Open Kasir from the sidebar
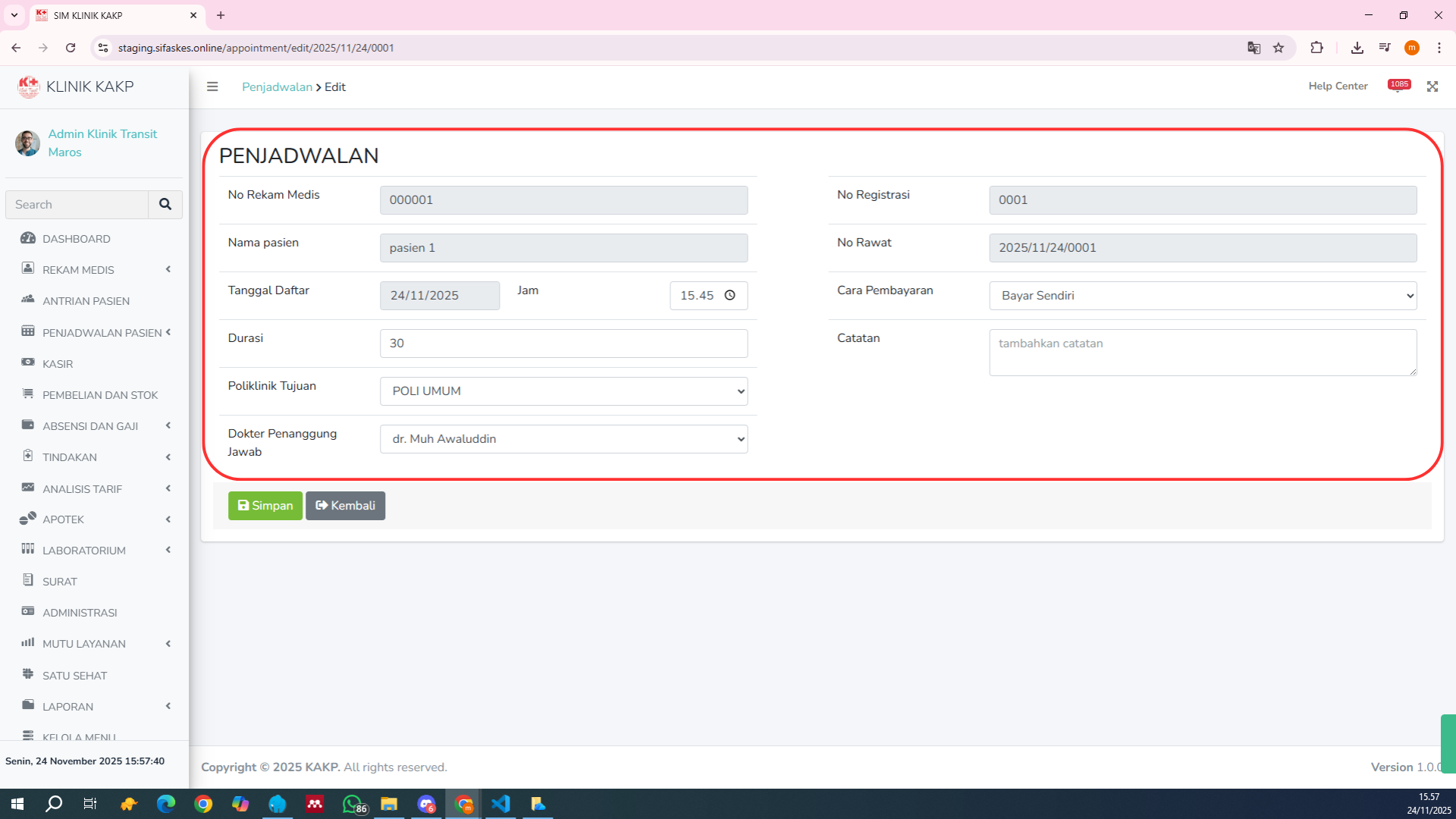The image size is (1456, 819). 58,364
